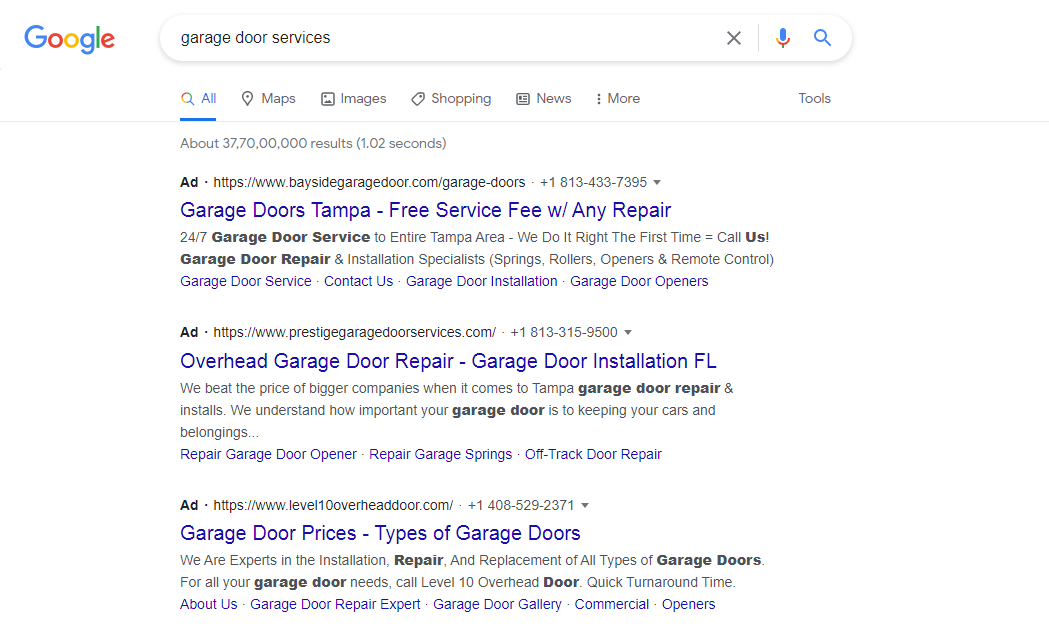Open the News tab

click(544, 99)
